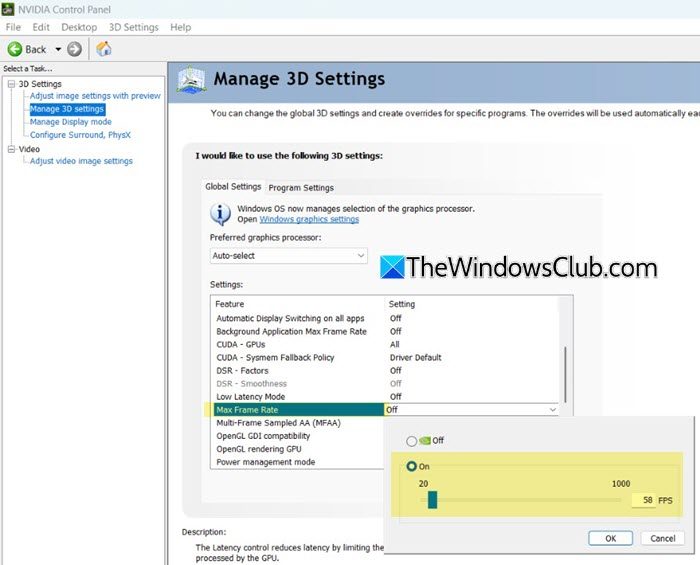Click the green Back arrow icon
The height and width of the screenshot is (565, 700).
pos(14,49)
